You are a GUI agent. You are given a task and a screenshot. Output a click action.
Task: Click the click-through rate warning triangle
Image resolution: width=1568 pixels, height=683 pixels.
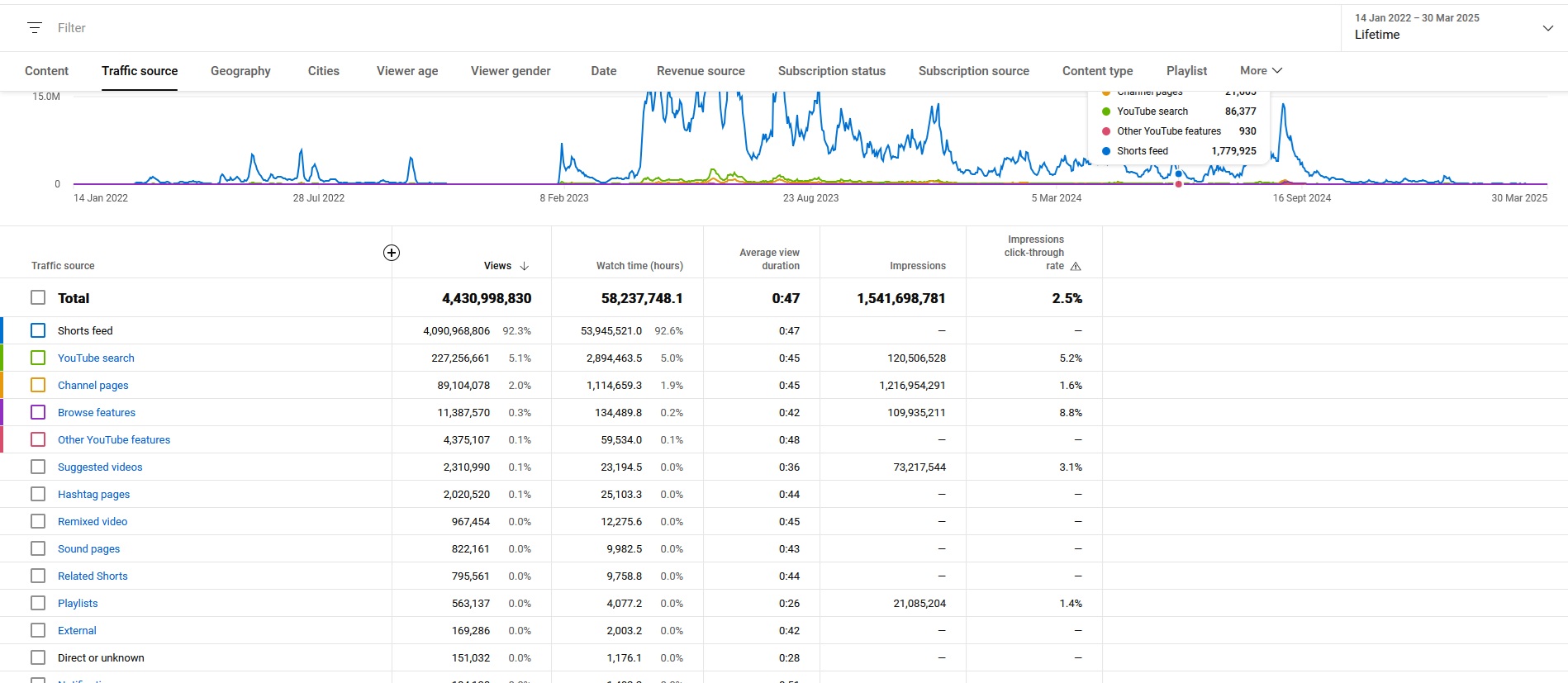pyautogui.click(x=1076, y=267)
